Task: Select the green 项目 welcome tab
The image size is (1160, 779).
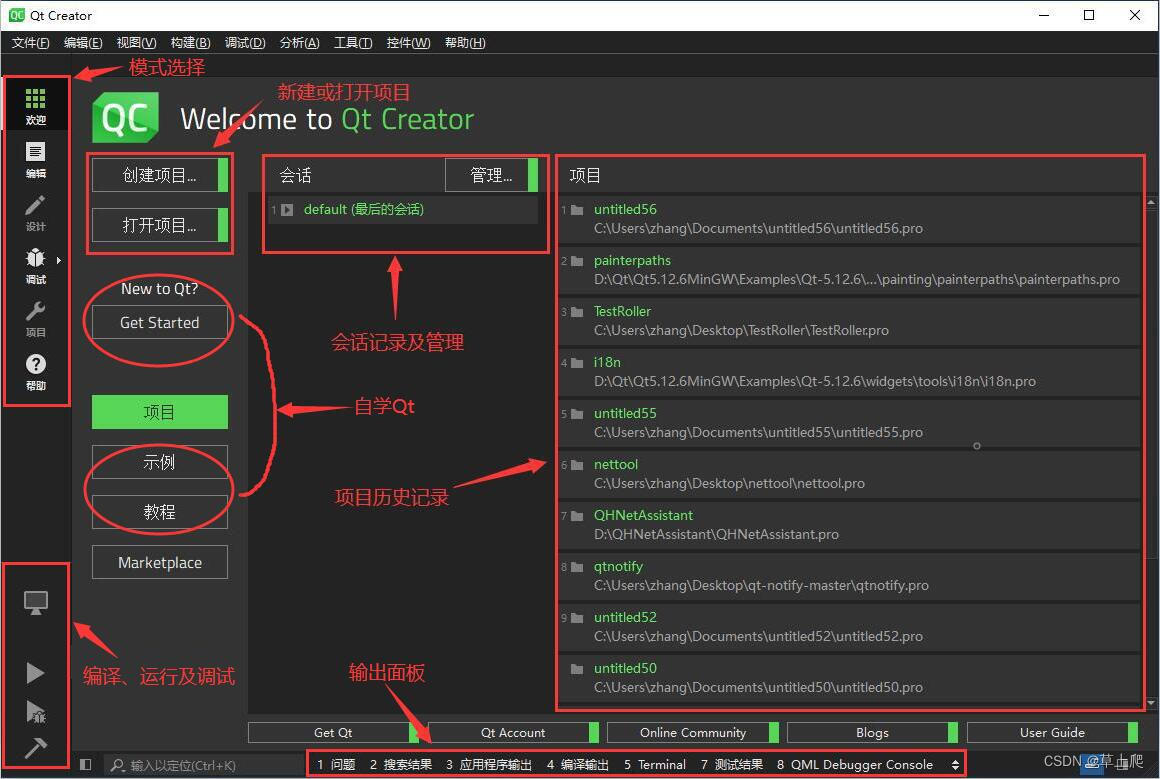Action: pos(160,412)
